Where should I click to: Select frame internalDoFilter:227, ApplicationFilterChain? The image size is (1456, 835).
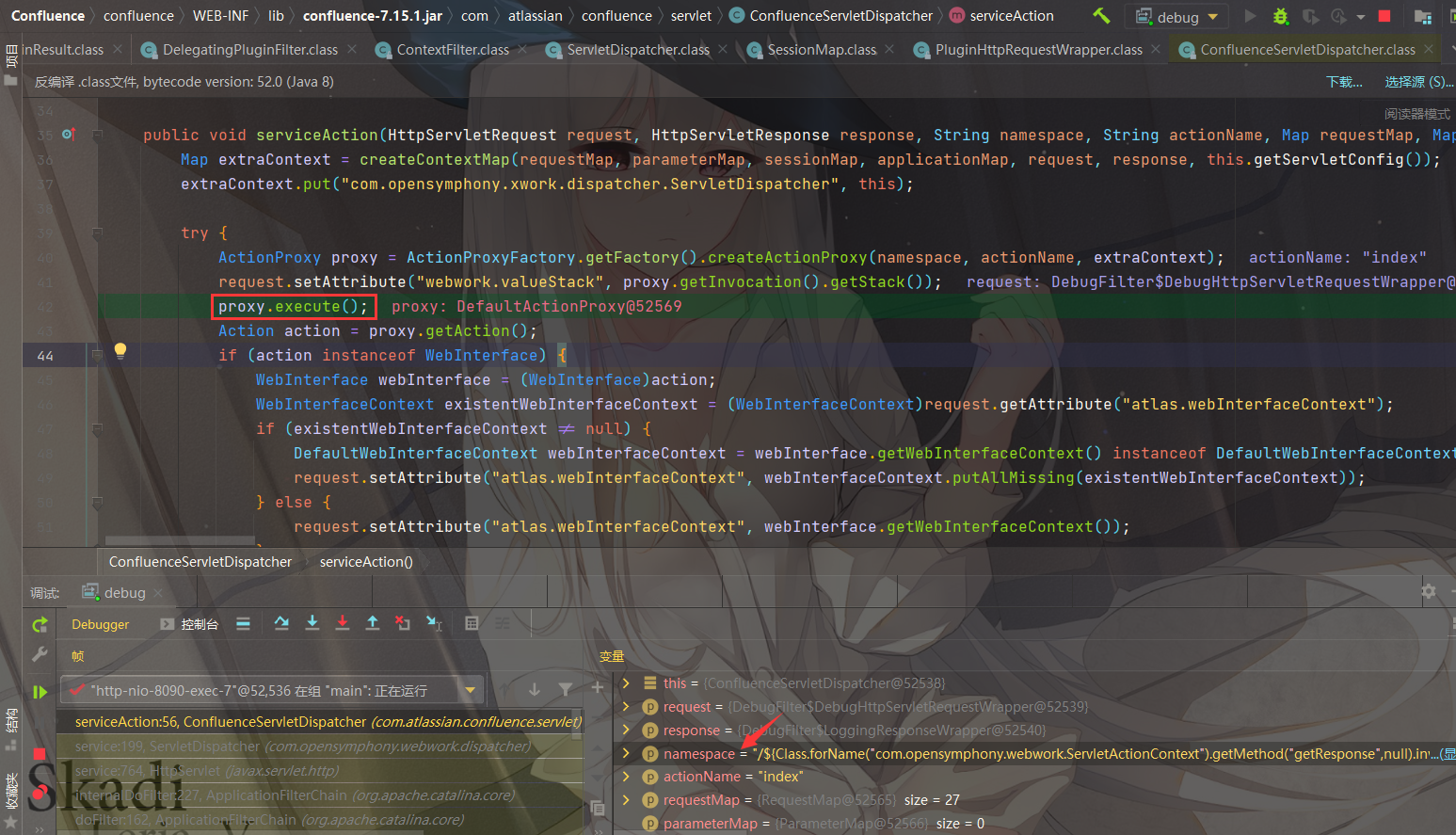[320, 795]
